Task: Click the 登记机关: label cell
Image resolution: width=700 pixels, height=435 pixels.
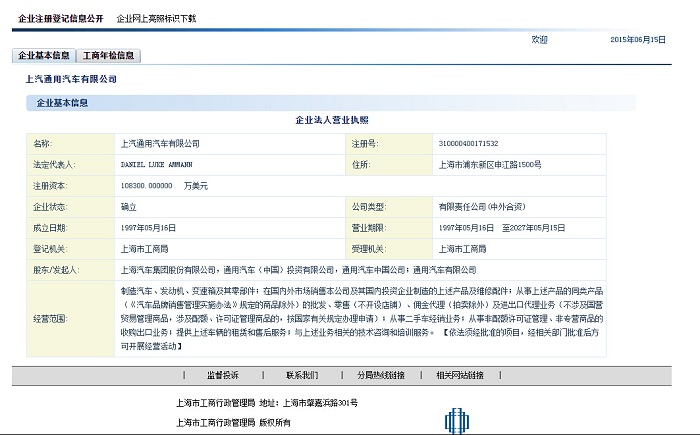Action: pyautogui.click(x=71, y=249)
